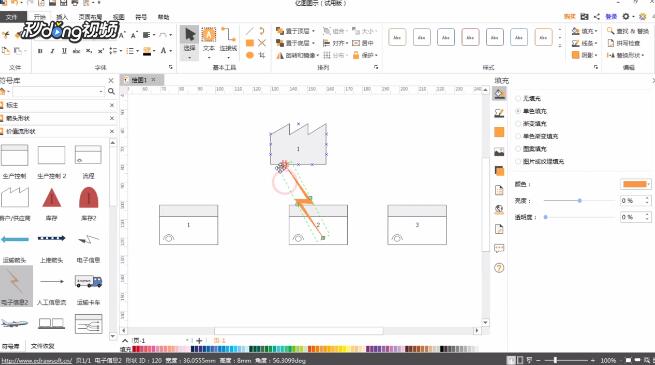The image size is (655, 365).
Task: Select 无填充 no fill option
Action: (x=528, y=99)
